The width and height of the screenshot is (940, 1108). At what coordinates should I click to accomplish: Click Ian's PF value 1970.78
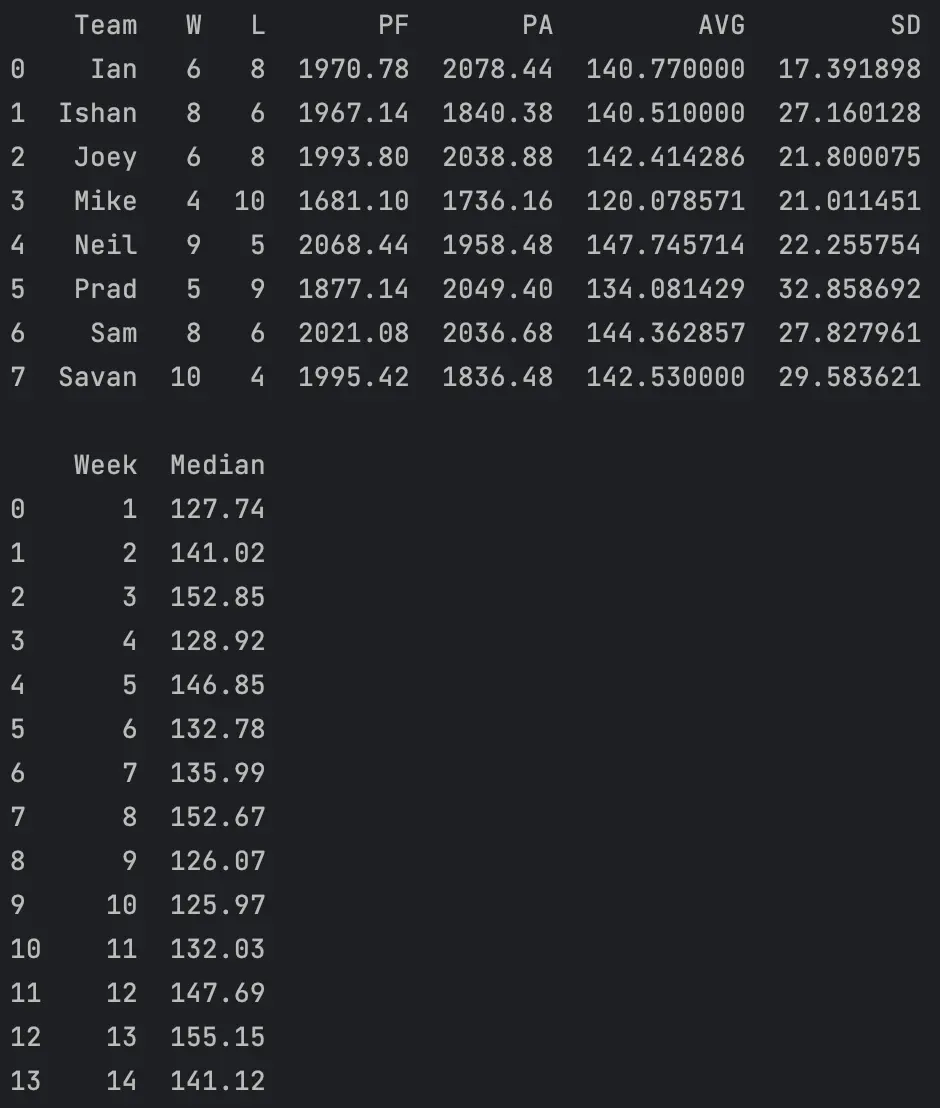pos(353,69)
